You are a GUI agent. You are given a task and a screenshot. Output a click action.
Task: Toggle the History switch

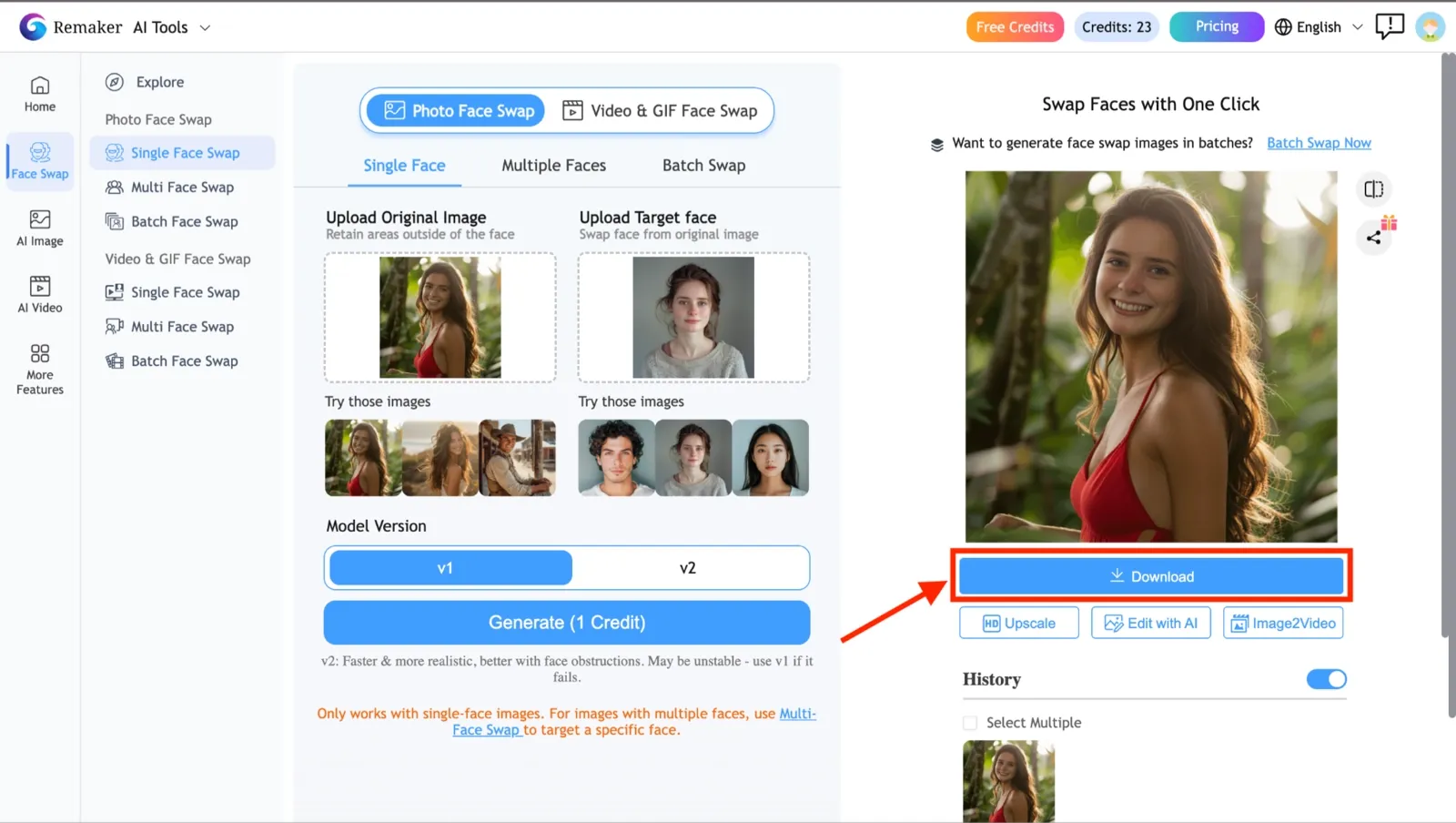coord(1327,679)
